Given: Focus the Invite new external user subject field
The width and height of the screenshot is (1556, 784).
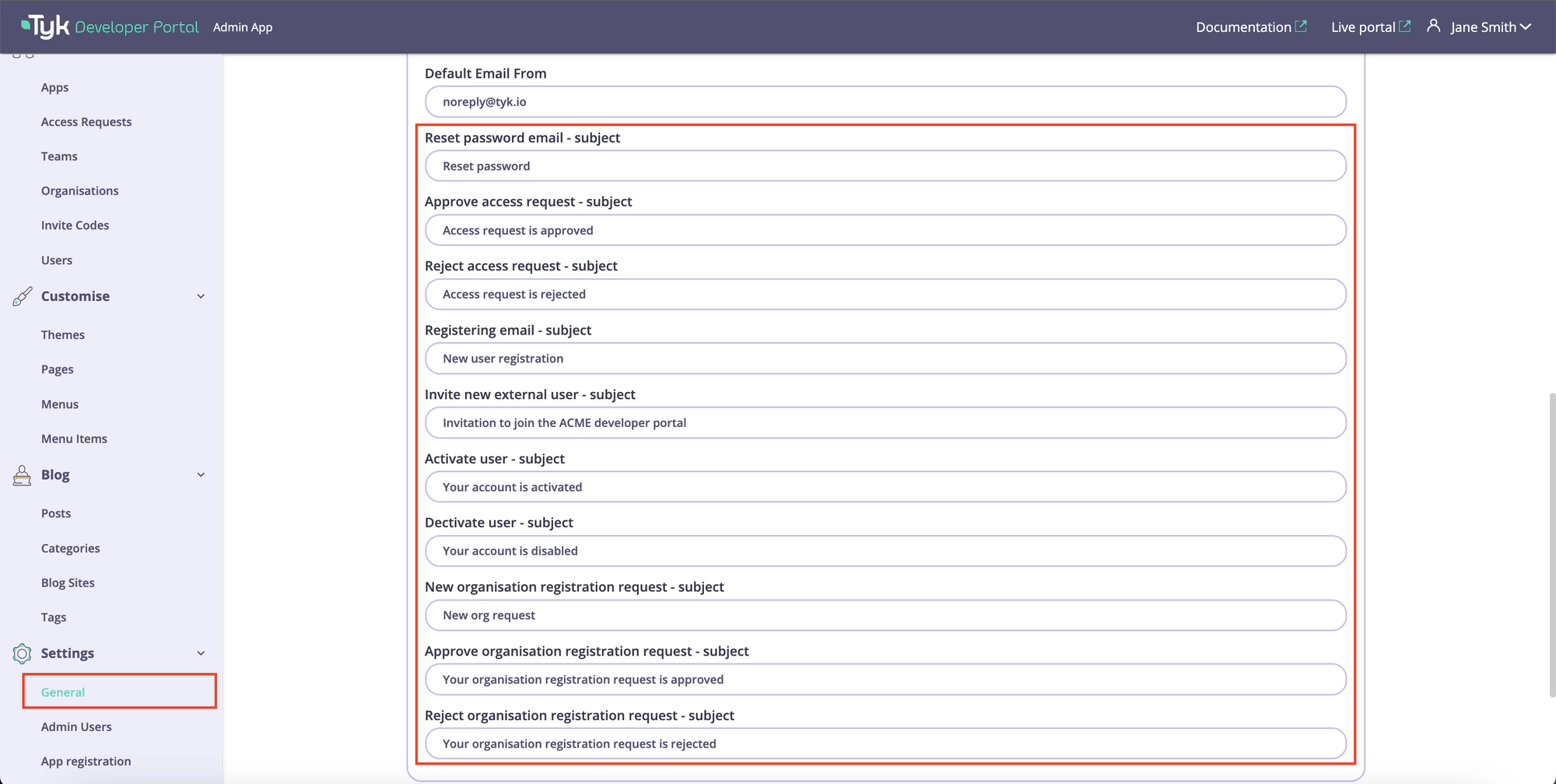Looking at the screenshot, I should click(x=885, y=423).
